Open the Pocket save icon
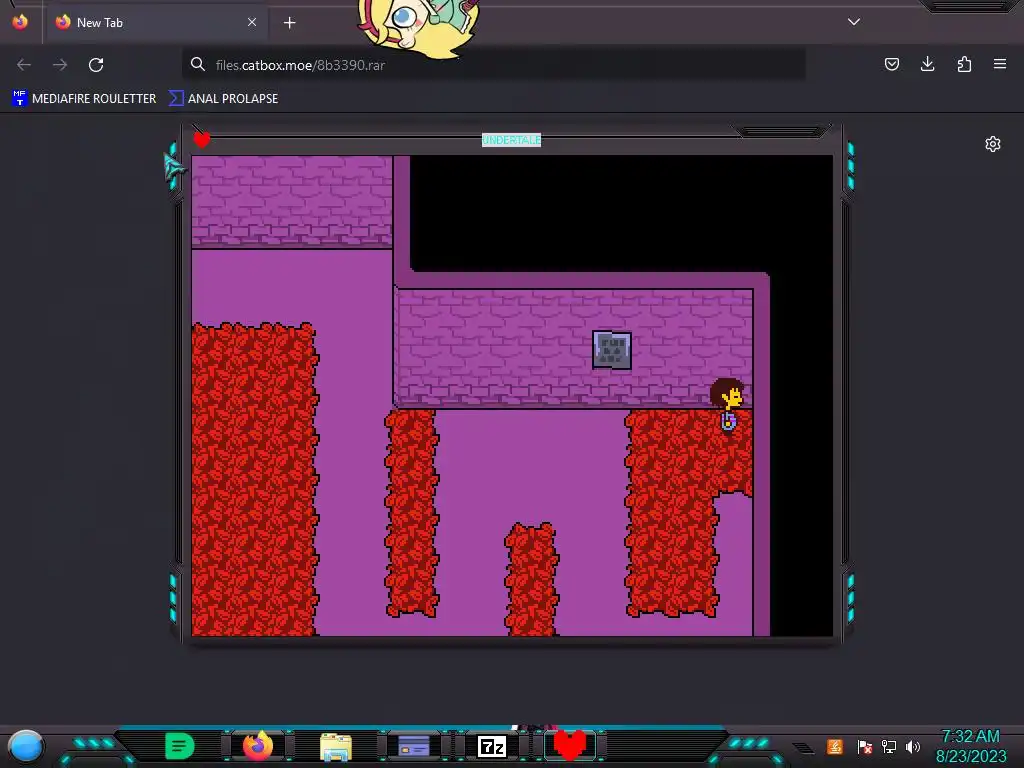 click(x=891, y=64)
